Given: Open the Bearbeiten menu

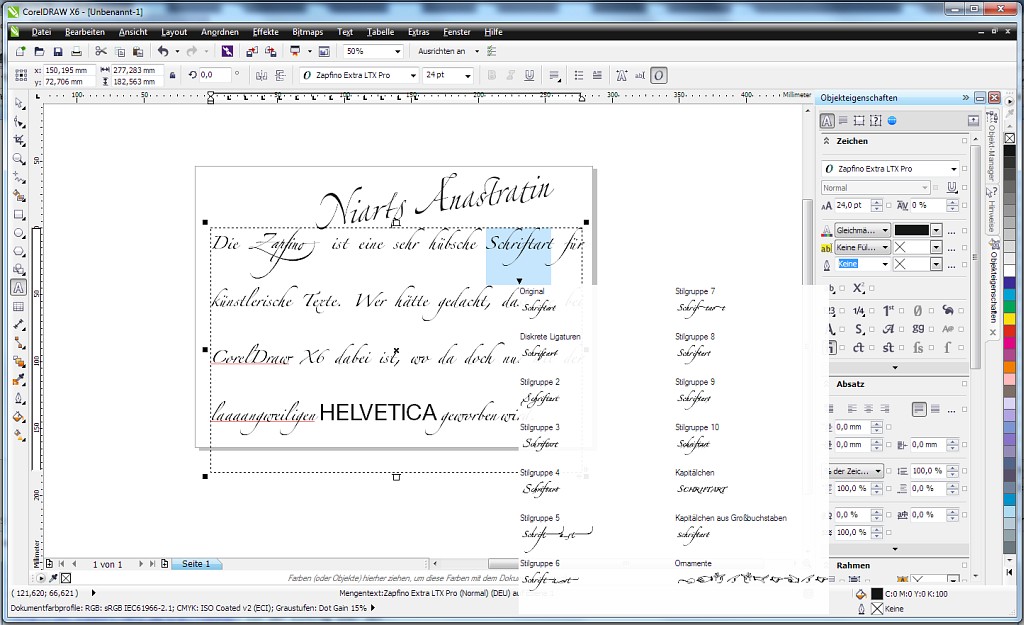Looking at the screenshot, I should click(x=85, y=32).
